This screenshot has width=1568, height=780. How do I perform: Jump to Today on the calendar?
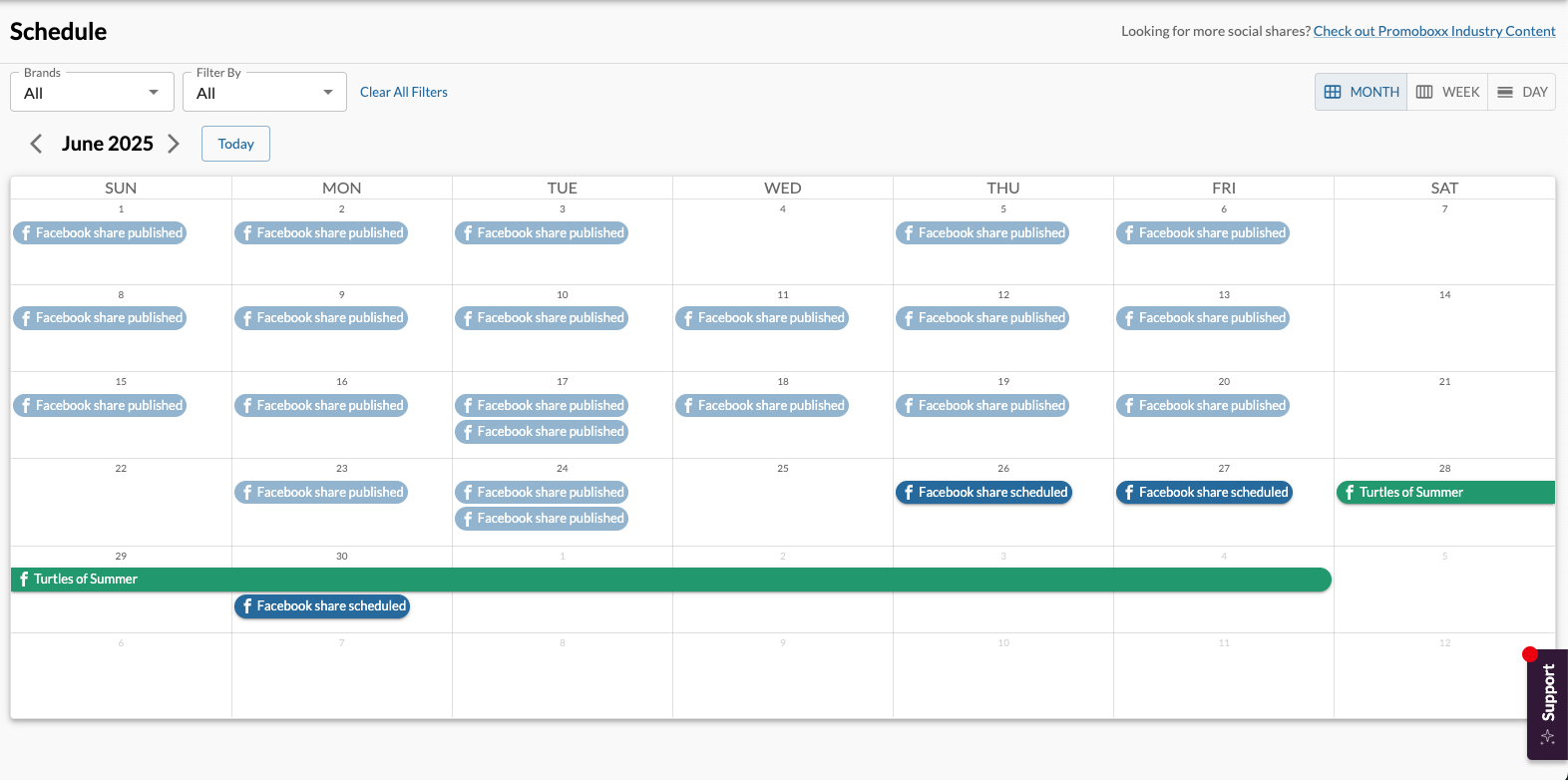click(x=235, y=144)
